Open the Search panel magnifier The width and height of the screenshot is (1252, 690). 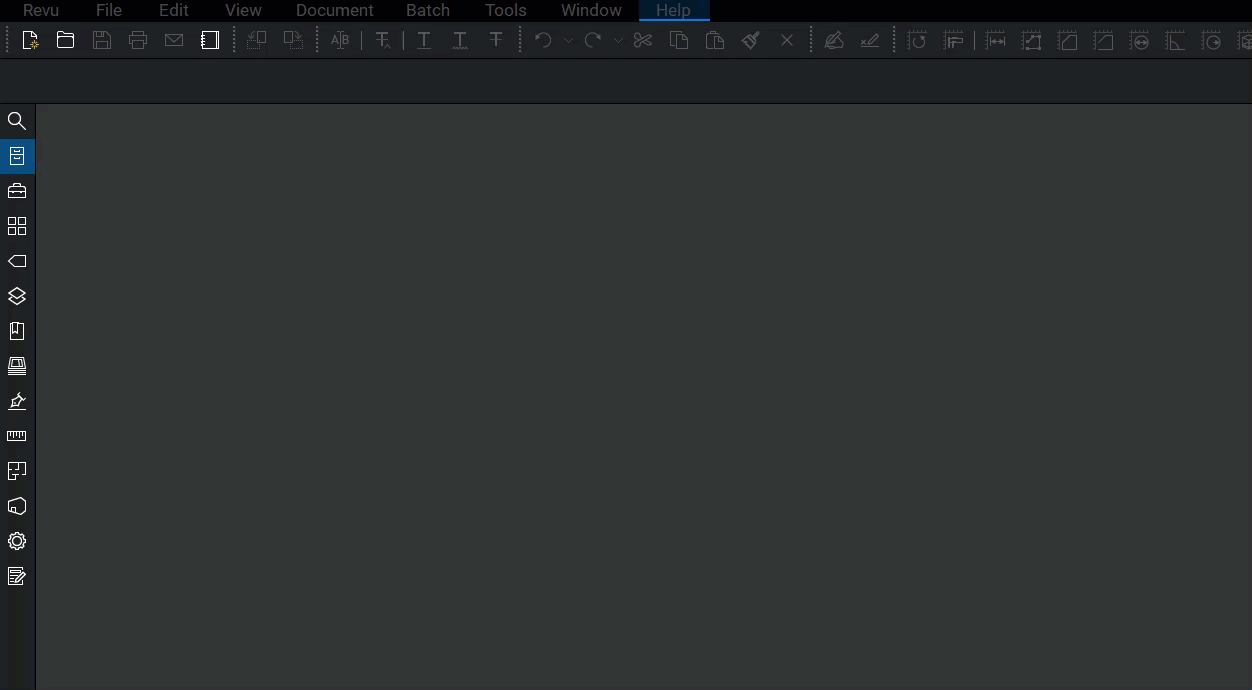click(x=17, y=121)
